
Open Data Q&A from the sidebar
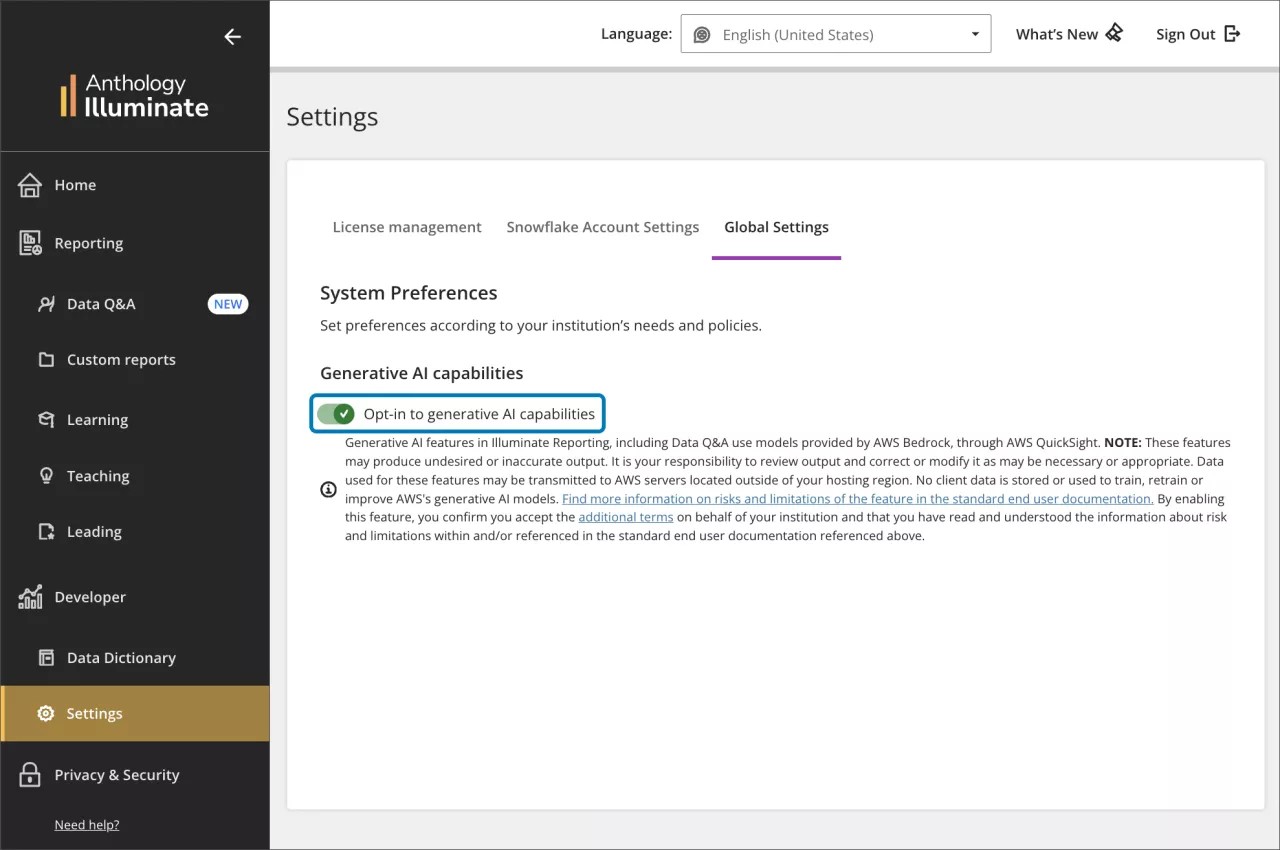point(47,303)
